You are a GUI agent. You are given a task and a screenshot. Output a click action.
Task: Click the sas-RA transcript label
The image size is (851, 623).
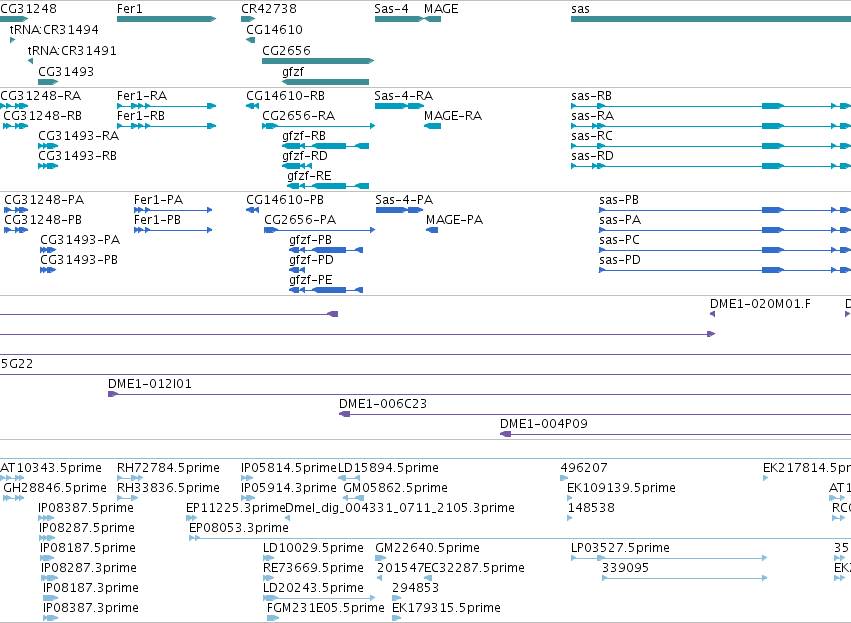click(x=593, y=116)
